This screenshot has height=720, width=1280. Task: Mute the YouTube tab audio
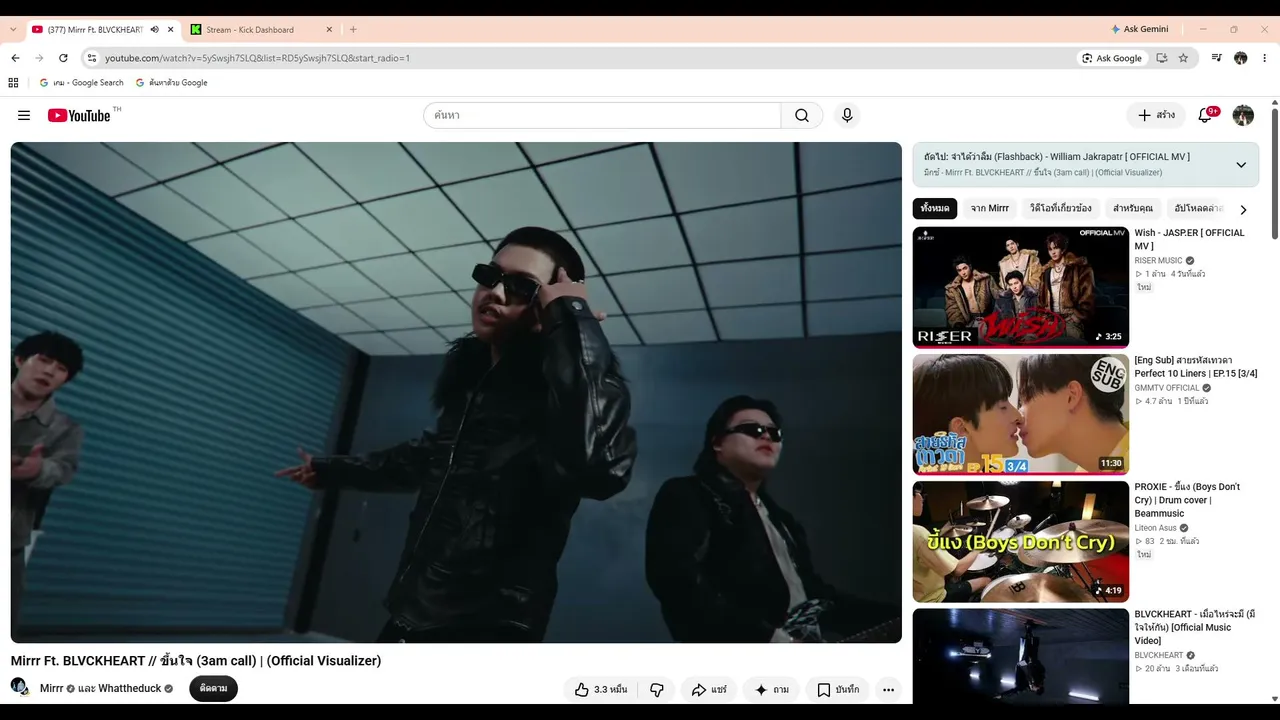154,29
